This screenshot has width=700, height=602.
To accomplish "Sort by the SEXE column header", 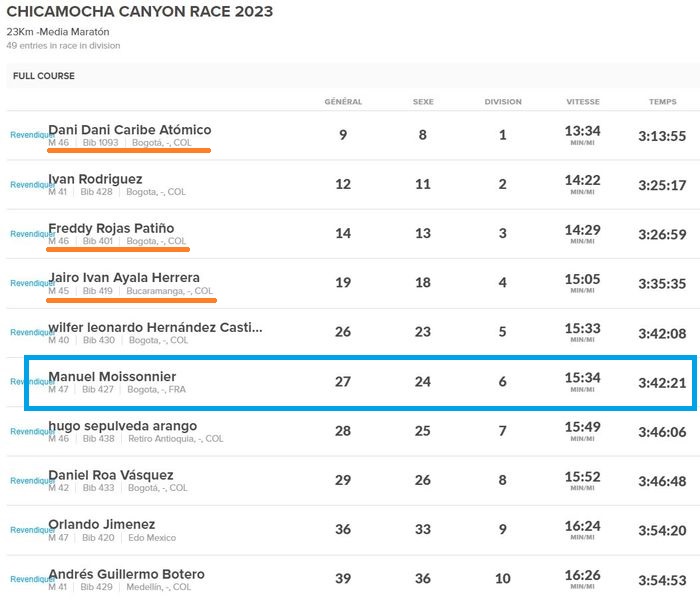I will [x=423, y=102].
